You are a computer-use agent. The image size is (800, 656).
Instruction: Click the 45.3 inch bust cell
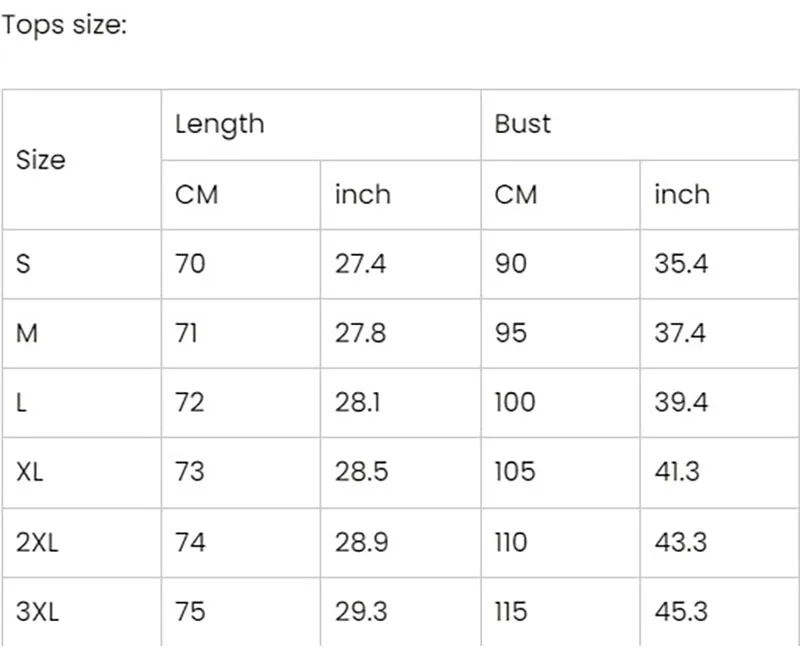click(719, 612)
